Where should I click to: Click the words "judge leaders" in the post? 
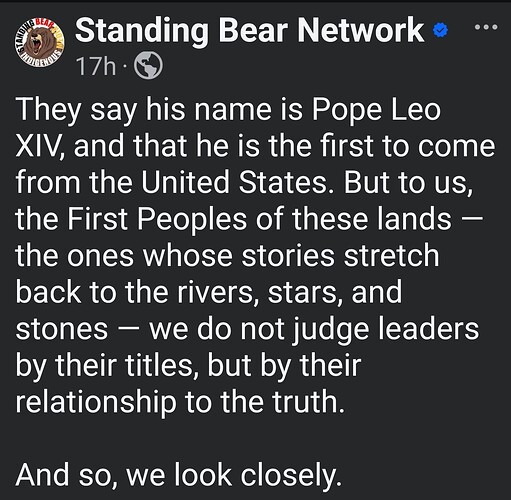point(386,330)
